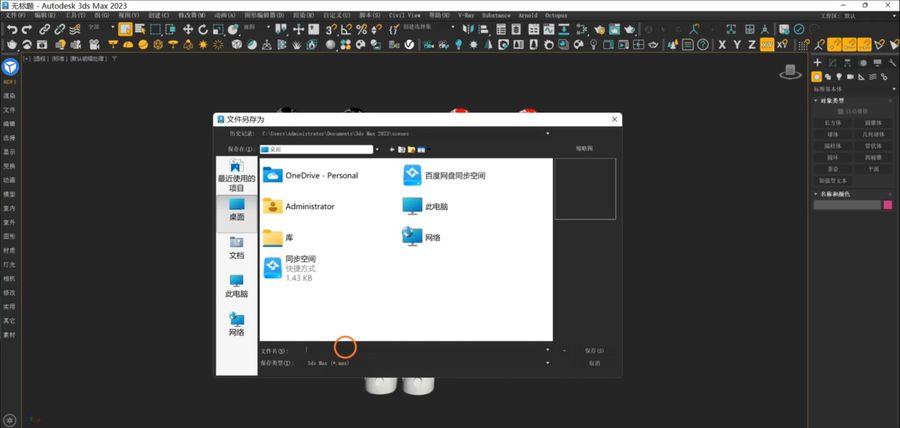Click the ViewCube hat icon in the viewport
The height and width of the screenshot is (428, 900).
tap(790, 72)
